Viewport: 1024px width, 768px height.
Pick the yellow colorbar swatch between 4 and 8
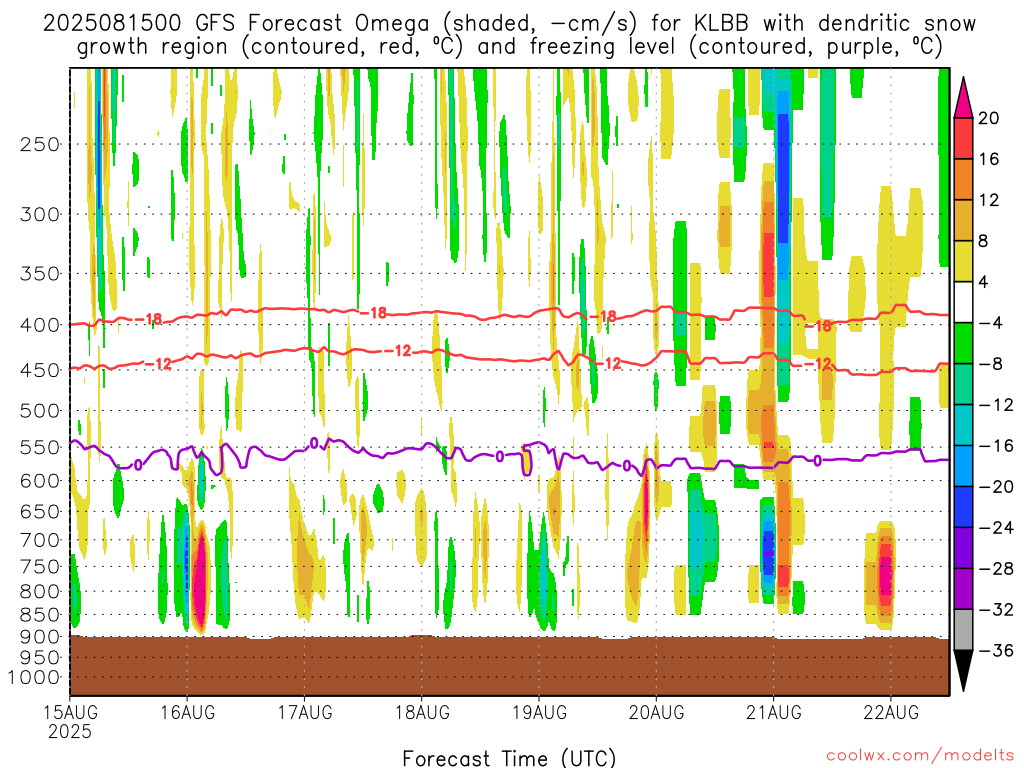coord(963,261)
